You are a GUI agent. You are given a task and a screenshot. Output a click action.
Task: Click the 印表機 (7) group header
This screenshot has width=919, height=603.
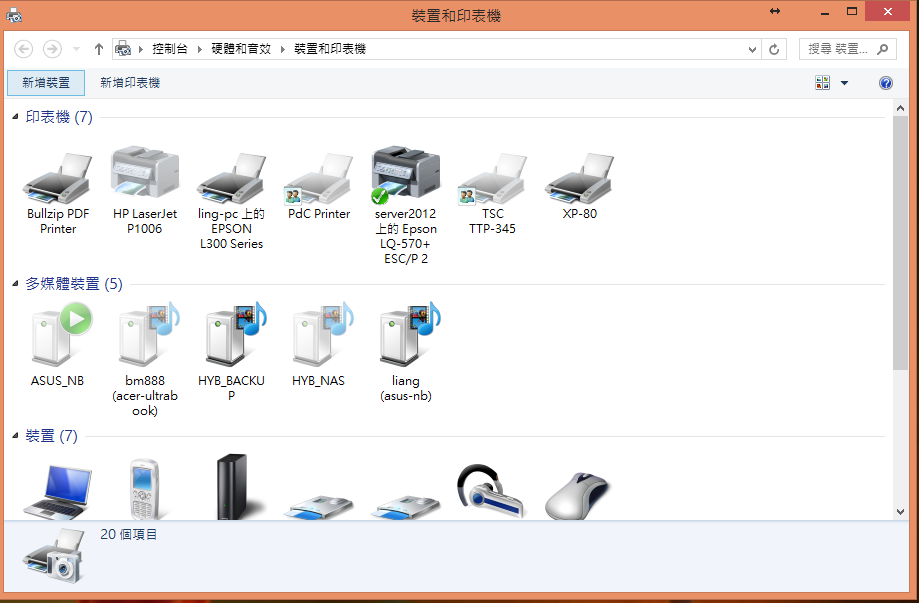(59, 117)
